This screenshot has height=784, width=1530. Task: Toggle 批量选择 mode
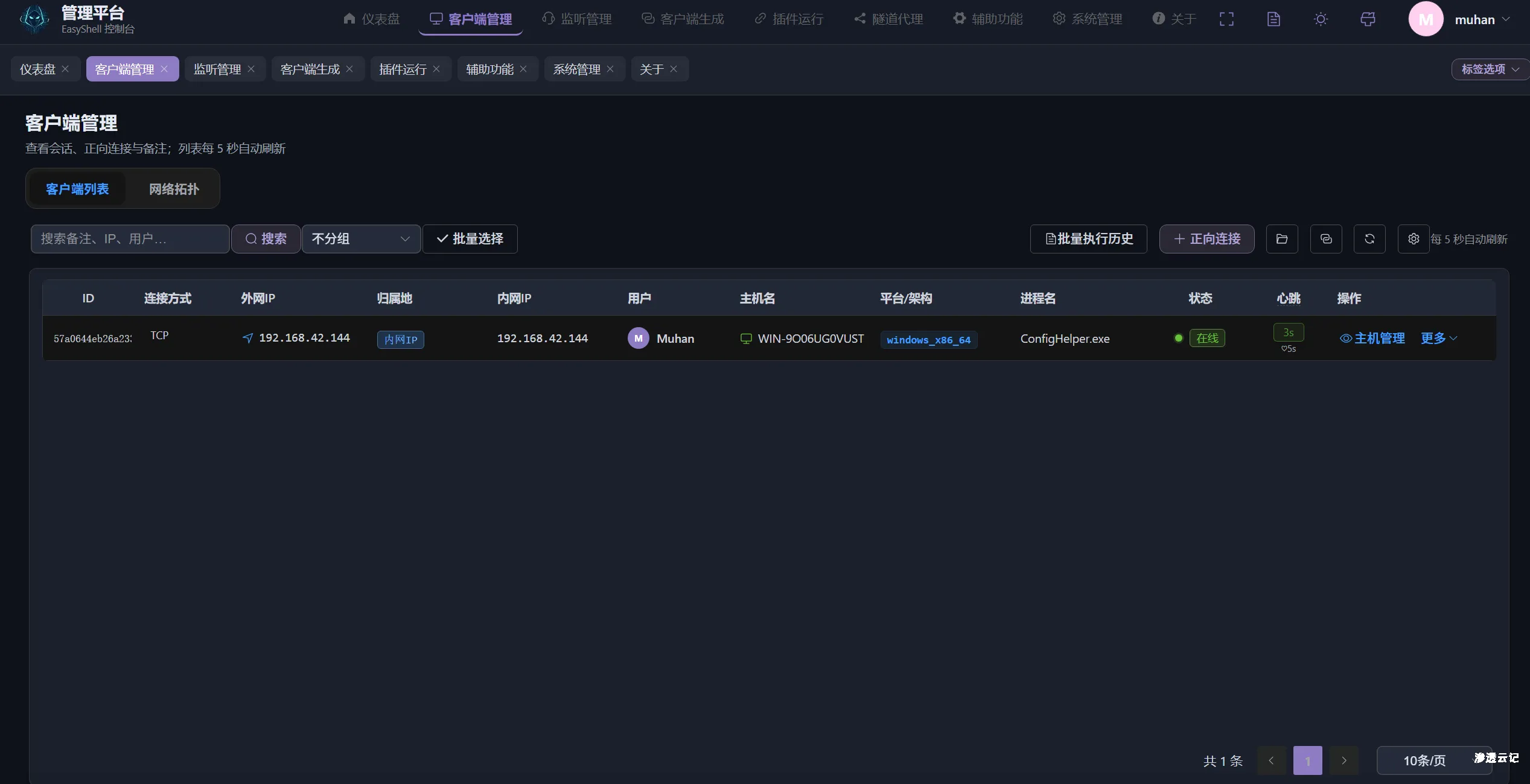tap(470, 239)
